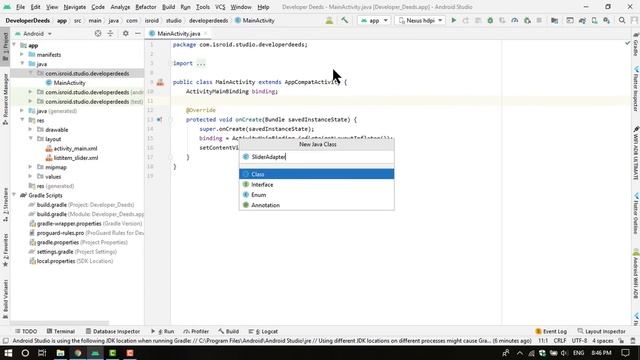
Task: Expand the values folder
Action: pos(30,177)
